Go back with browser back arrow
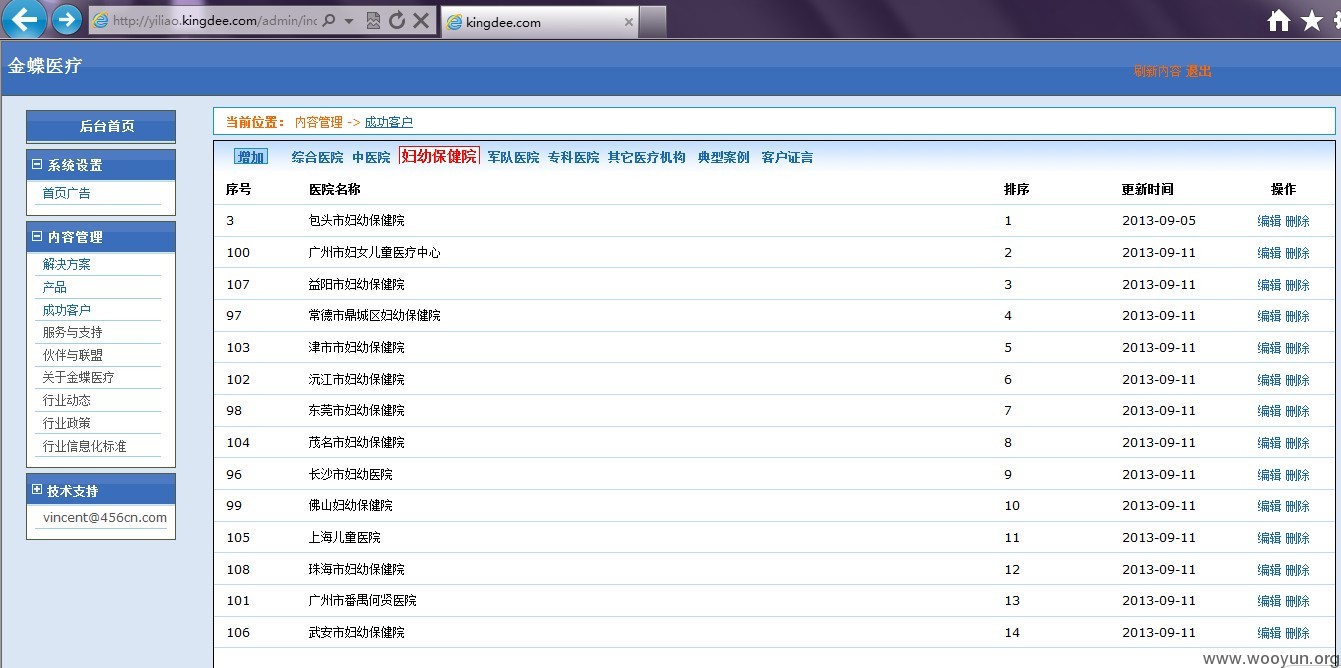The height and width of the screenshot is (668, 1341). point(24,19)
